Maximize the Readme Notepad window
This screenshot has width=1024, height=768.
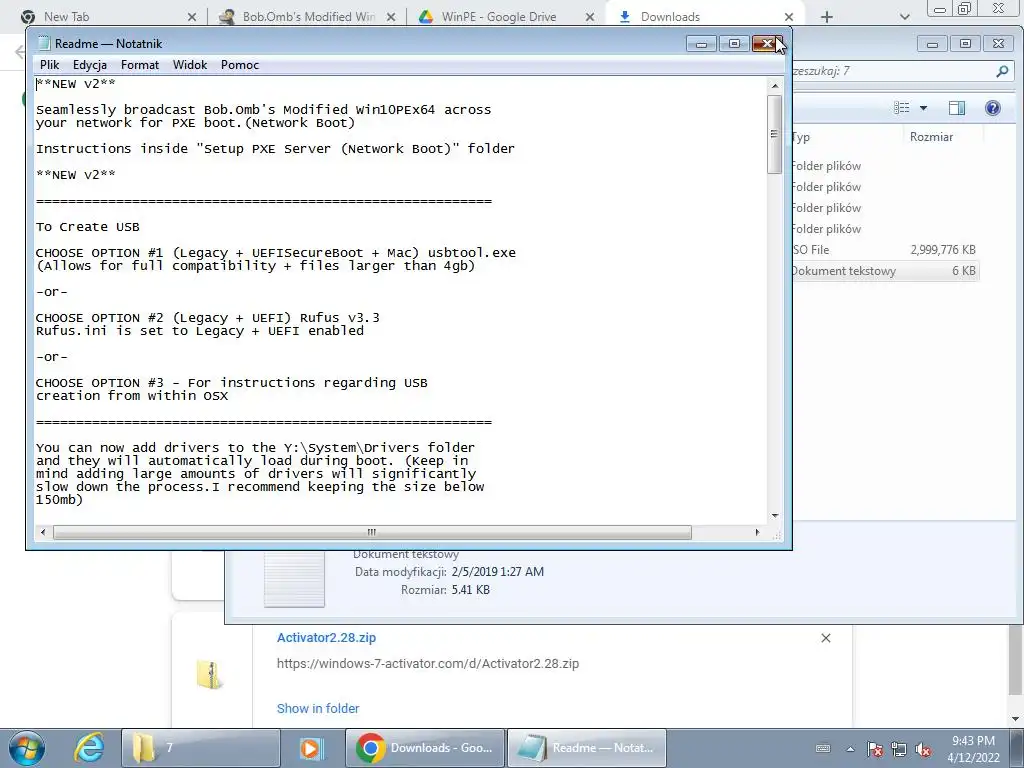pyautogui.click(x=734, y=44)
